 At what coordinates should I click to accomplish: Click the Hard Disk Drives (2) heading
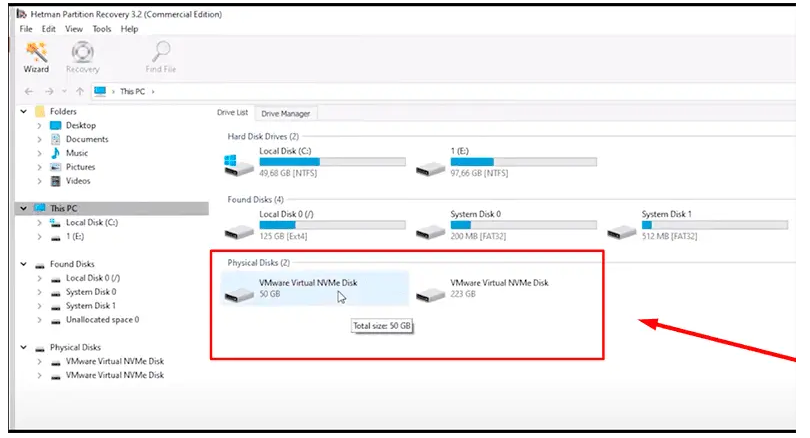click(263, 136)
